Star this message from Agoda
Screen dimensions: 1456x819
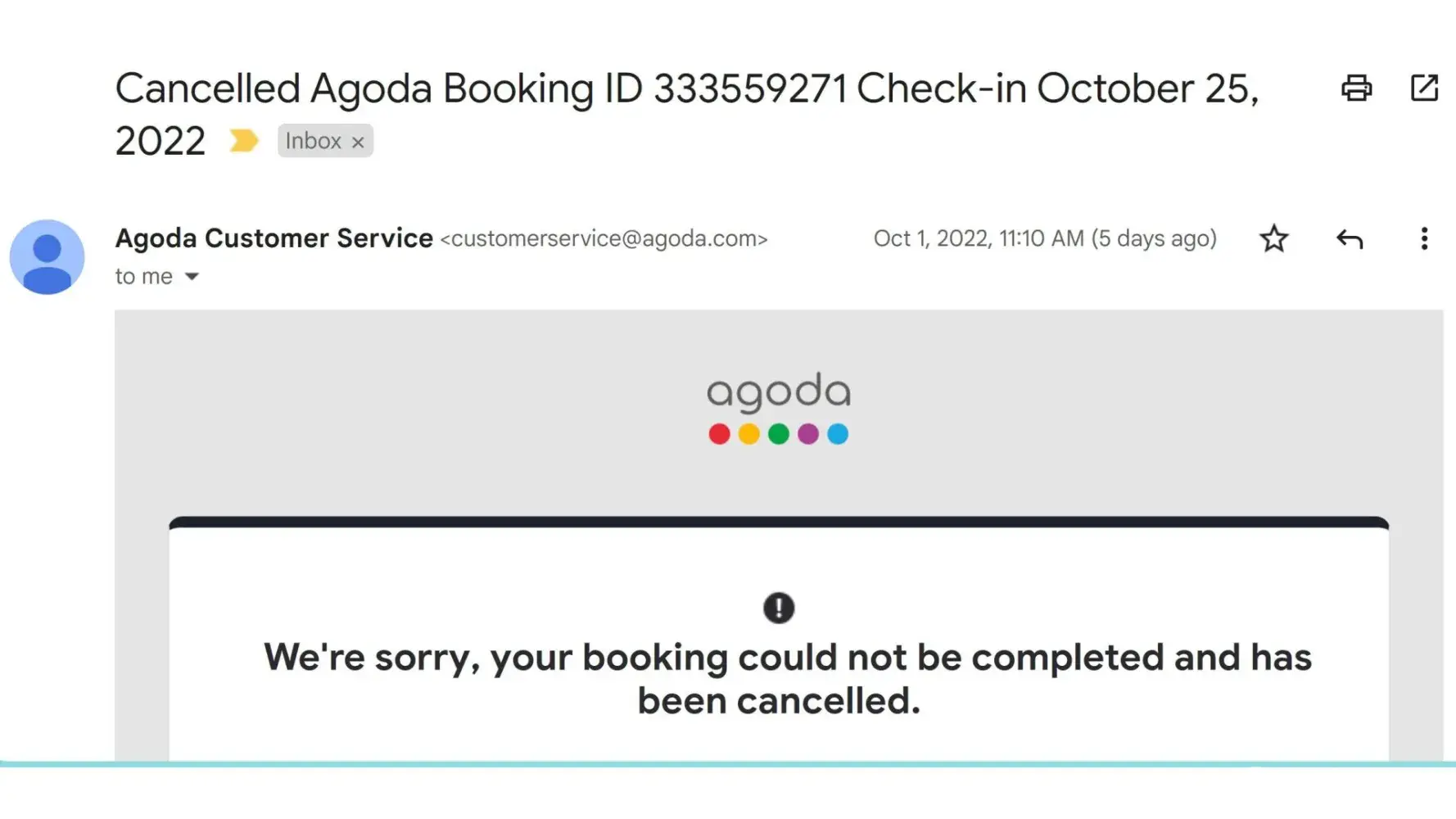[1273, 239]
